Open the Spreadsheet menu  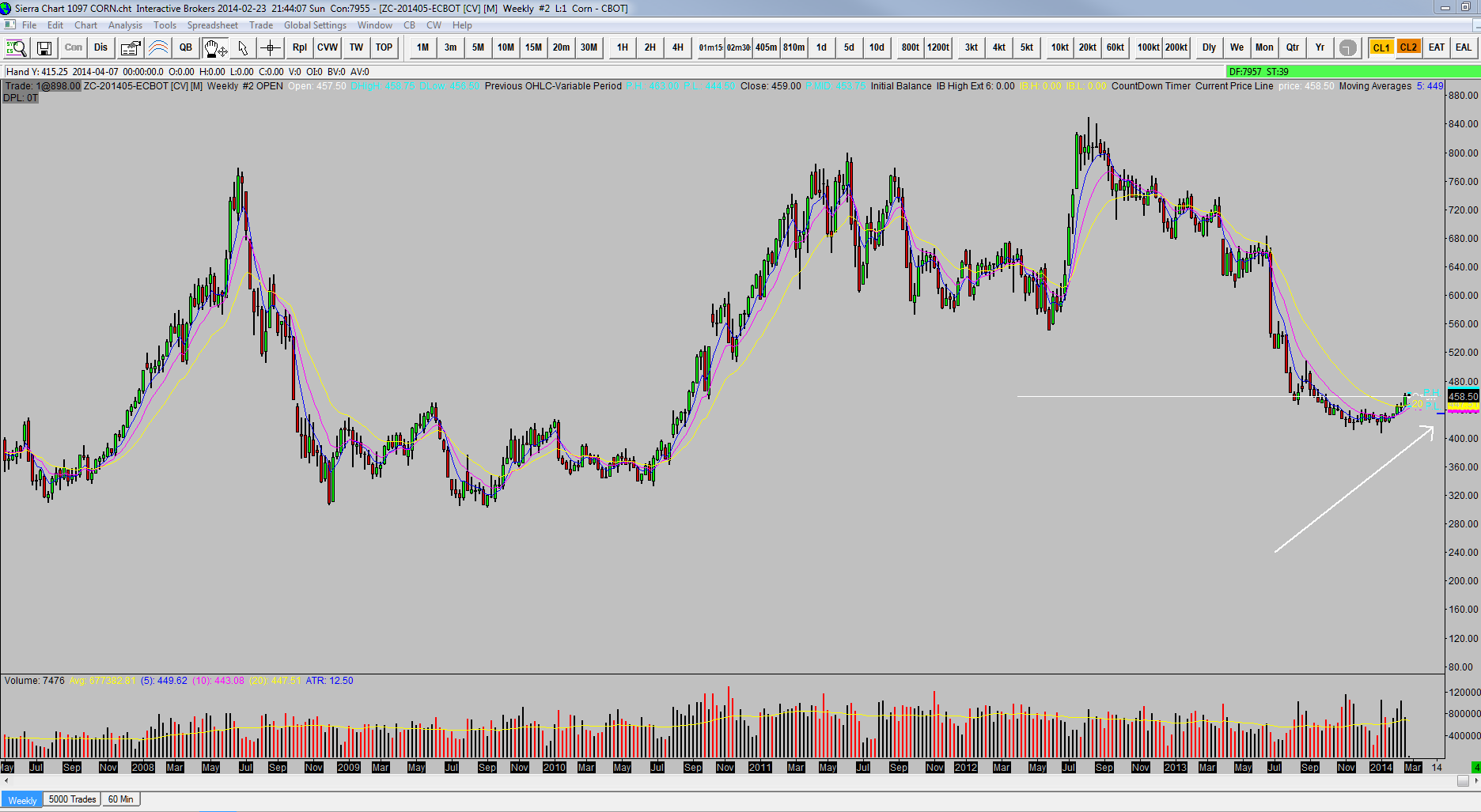point(213,25)
